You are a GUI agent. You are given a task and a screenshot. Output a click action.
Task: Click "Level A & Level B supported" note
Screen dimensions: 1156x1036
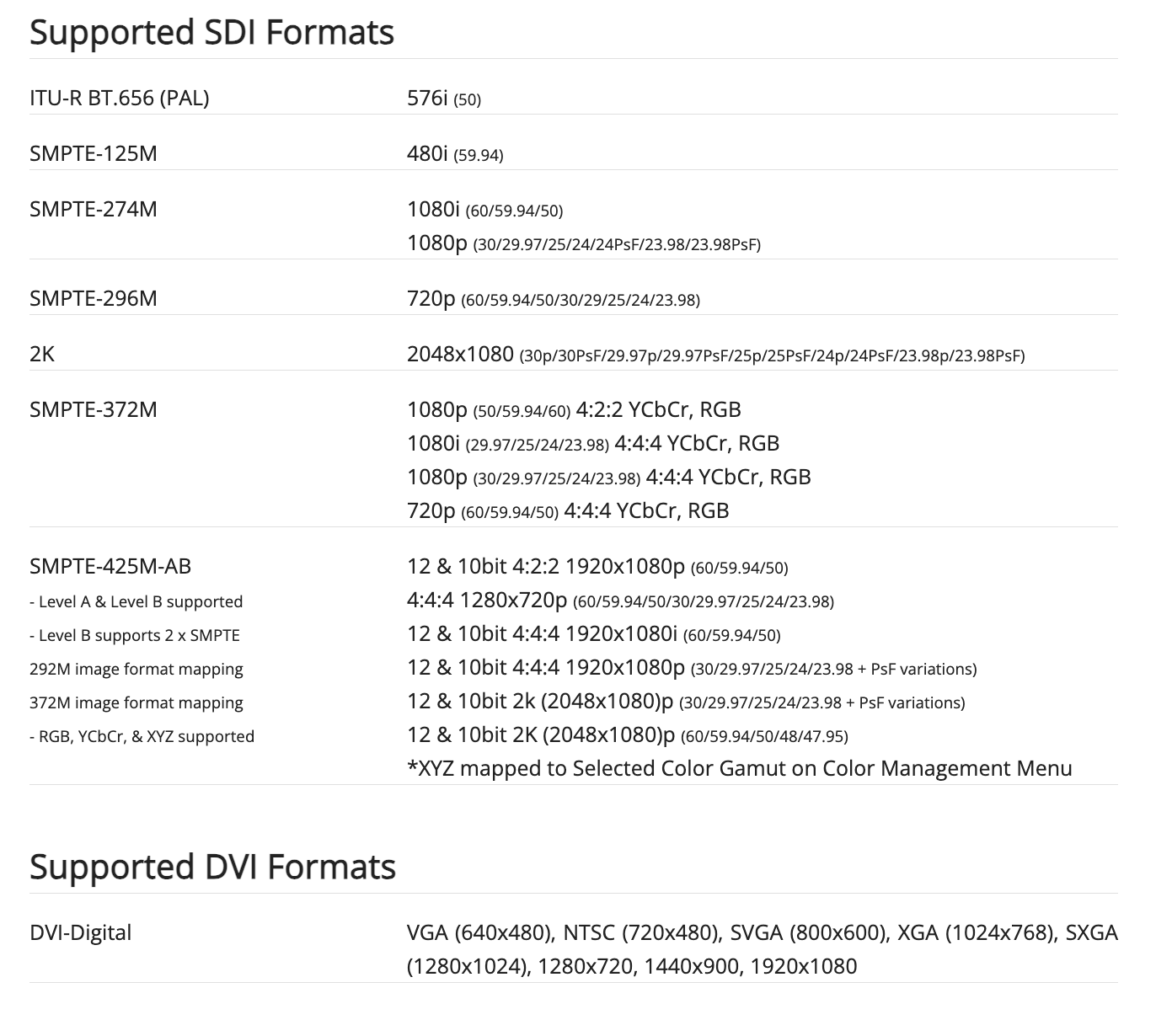(136, 601)
